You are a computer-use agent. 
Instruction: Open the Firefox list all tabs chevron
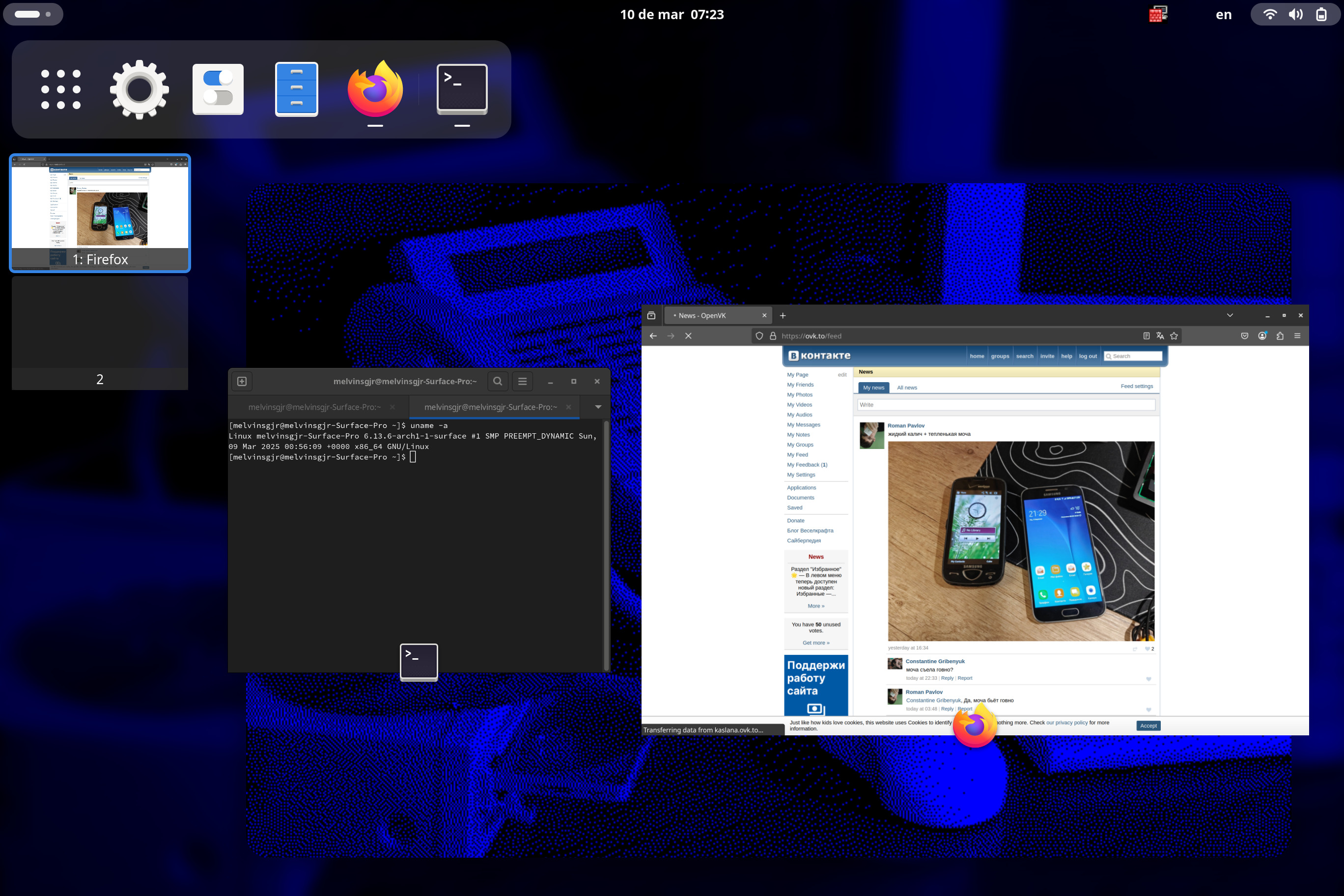(1230, 315)
